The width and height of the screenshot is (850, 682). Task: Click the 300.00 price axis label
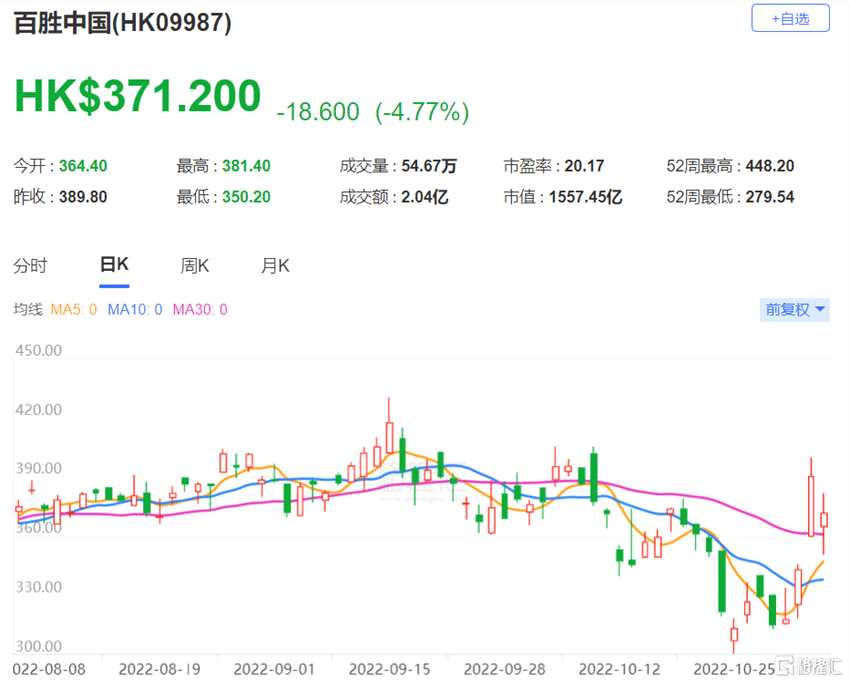click(x=38, y=646)
